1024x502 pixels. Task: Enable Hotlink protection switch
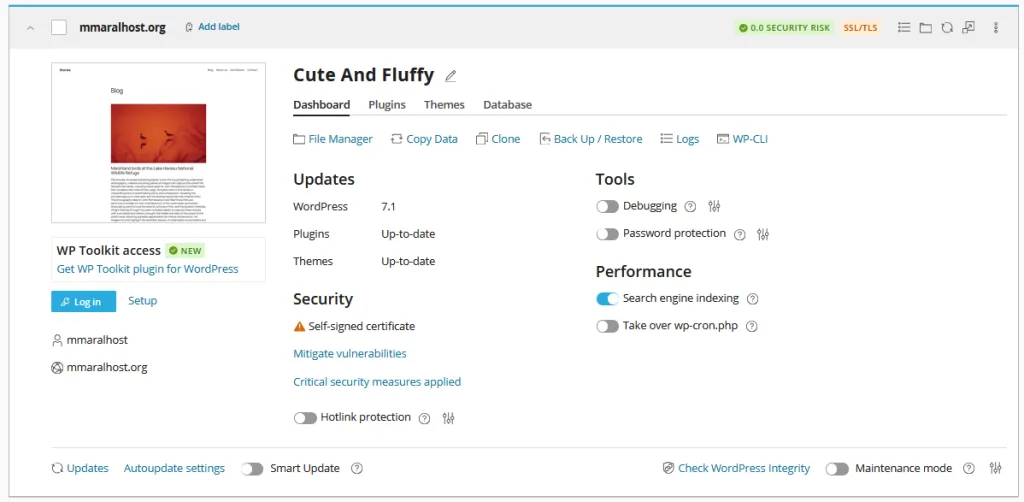tap(305, 418)
